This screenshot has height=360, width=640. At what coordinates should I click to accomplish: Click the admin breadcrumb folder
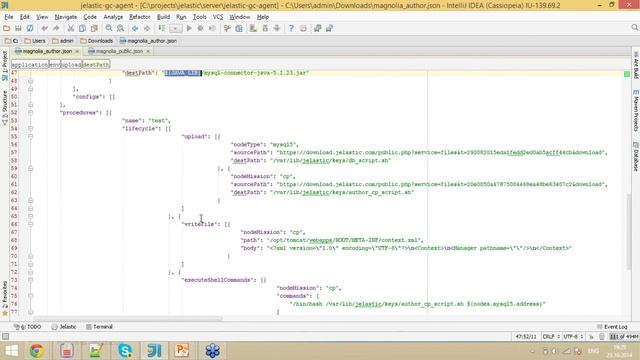[63, 41]
